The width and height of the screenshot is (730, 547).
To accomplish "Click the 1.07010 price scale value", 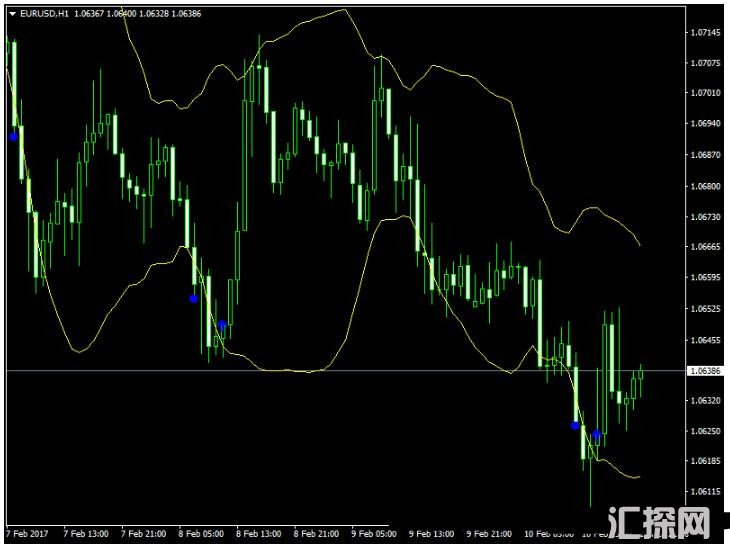I will coord(705,93).
